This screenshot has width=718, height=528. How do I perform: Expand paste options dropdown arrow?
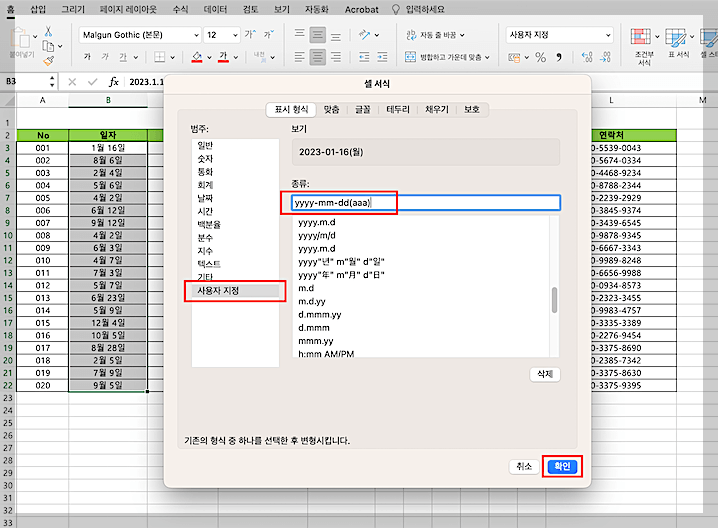[35, 37]
